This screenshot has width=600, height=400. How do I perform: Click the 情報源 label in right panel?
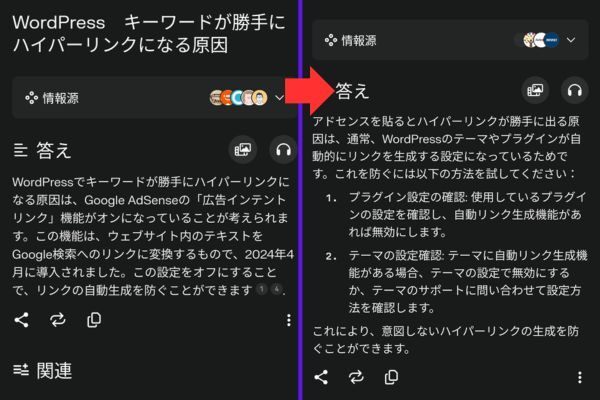point(359,41)
